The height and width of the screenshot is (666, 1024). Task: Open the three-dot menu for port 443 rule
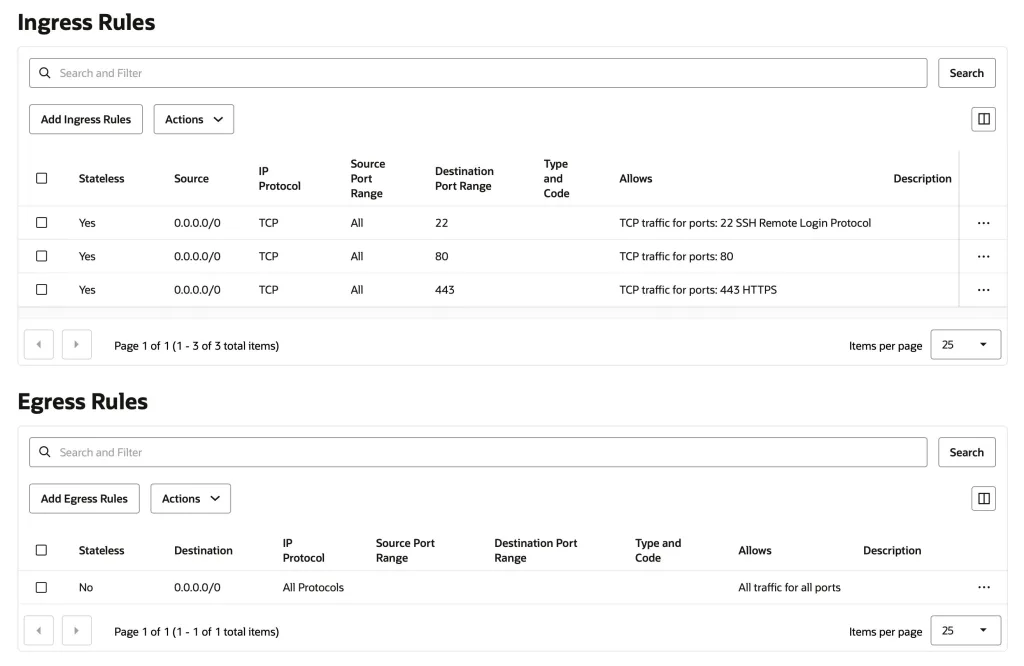(983, 290)
